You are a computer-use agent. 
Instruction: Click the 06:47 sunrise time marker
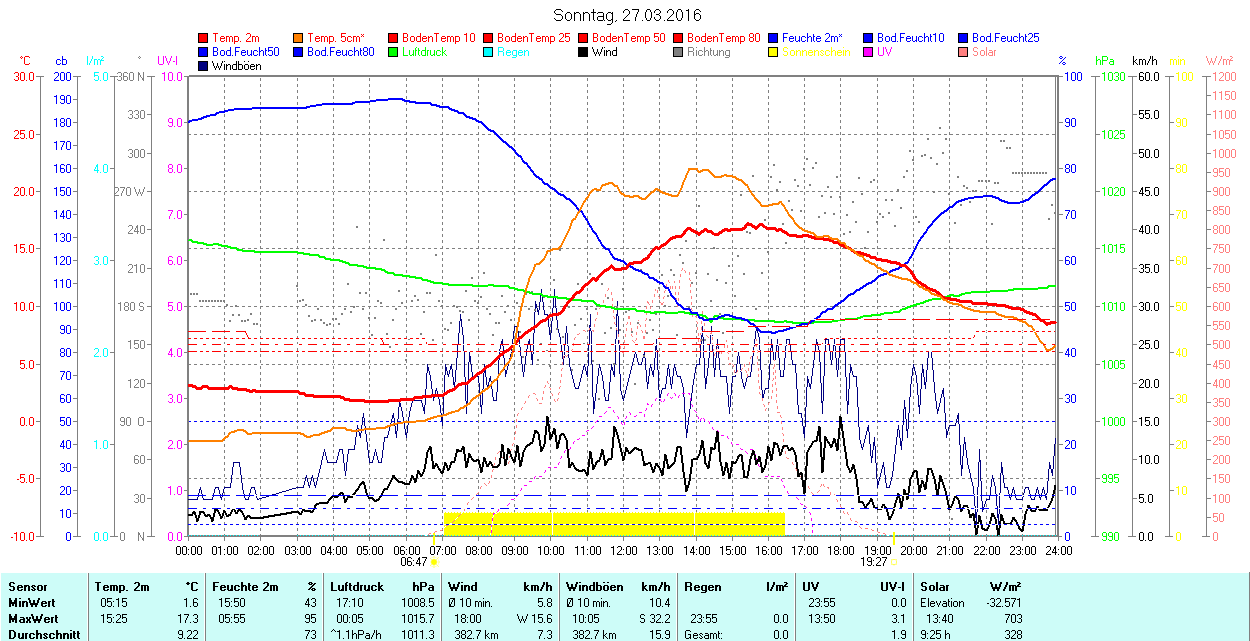point(414,562)
